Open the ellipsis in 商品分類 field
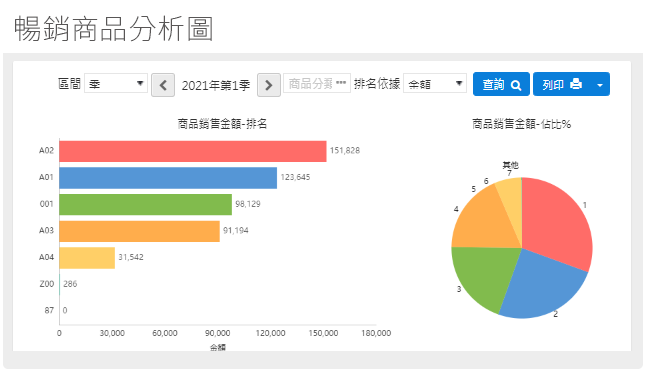Screen dimensions: 651x372 341,83
